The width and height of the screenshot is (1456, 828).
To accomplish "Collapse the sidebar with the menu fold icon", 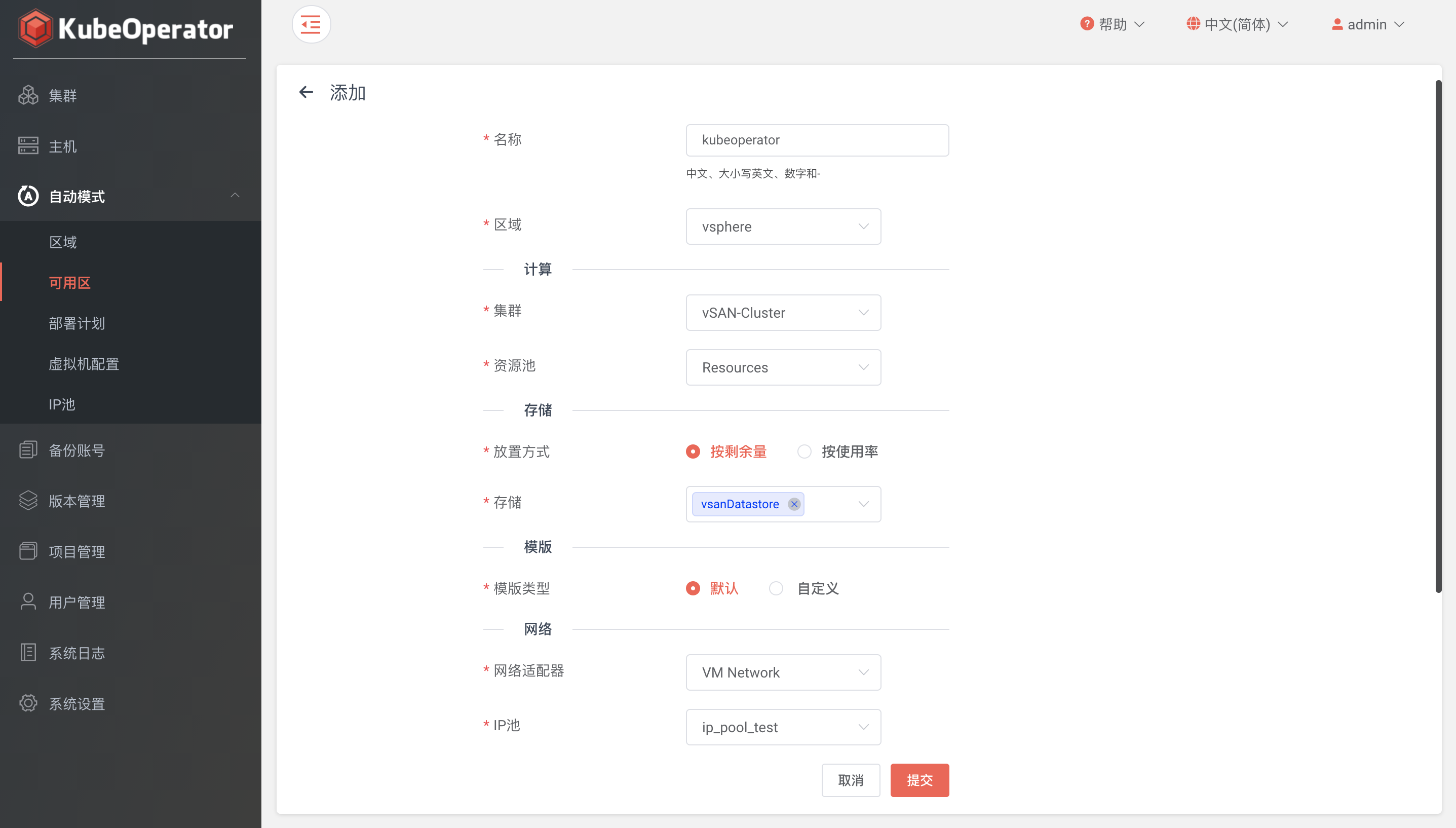I will pos(311,24).
